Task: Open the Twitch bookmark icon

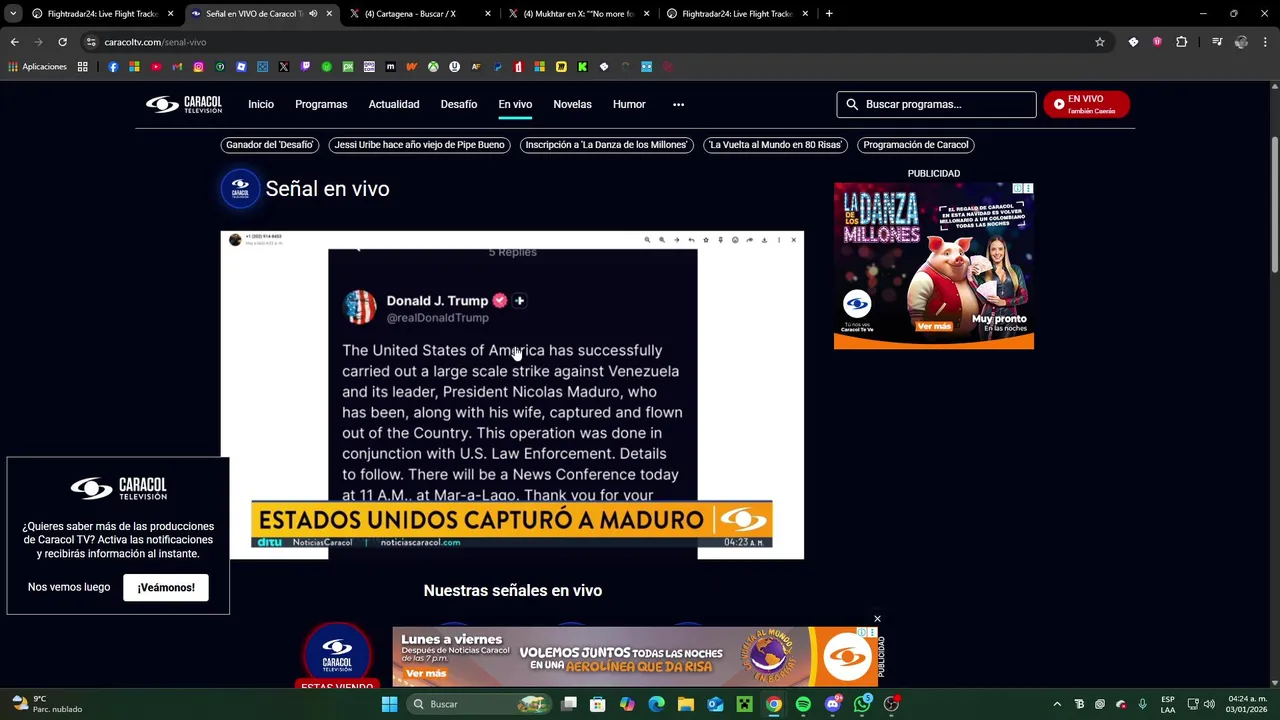Action: 305,67
